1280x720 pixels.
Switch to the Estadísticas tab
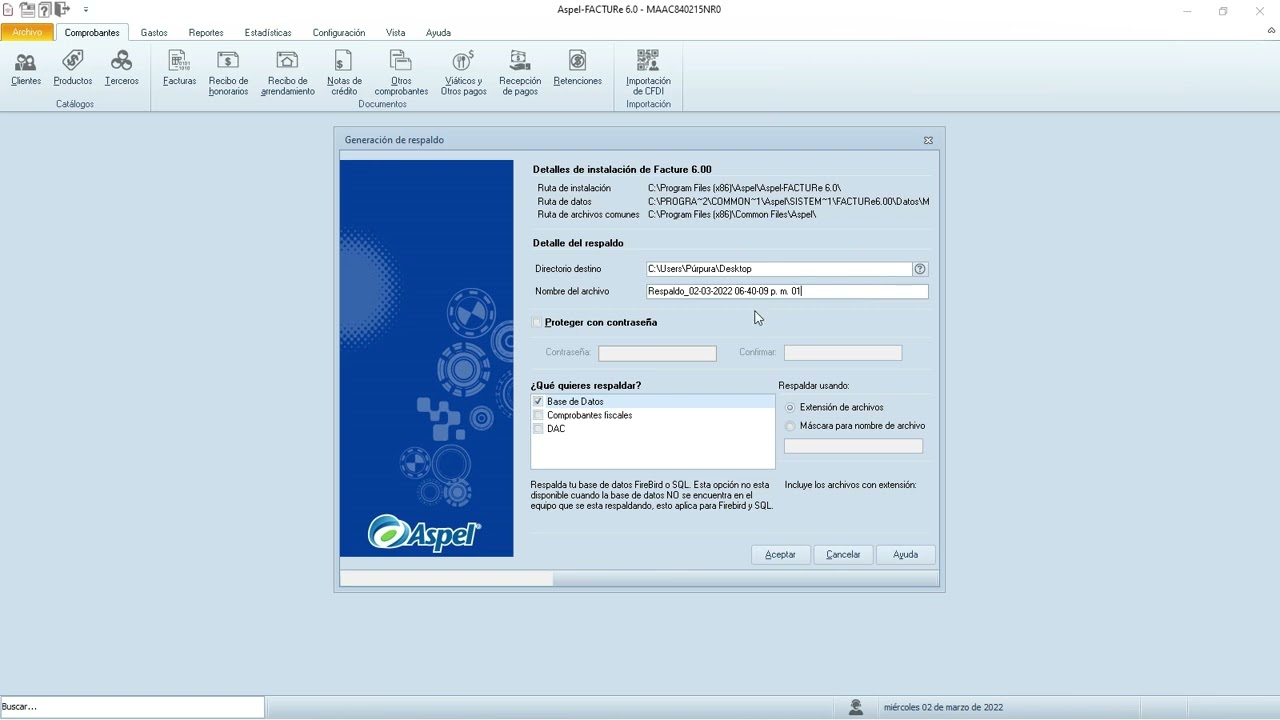pyautogui.click(x=268, y=33)
